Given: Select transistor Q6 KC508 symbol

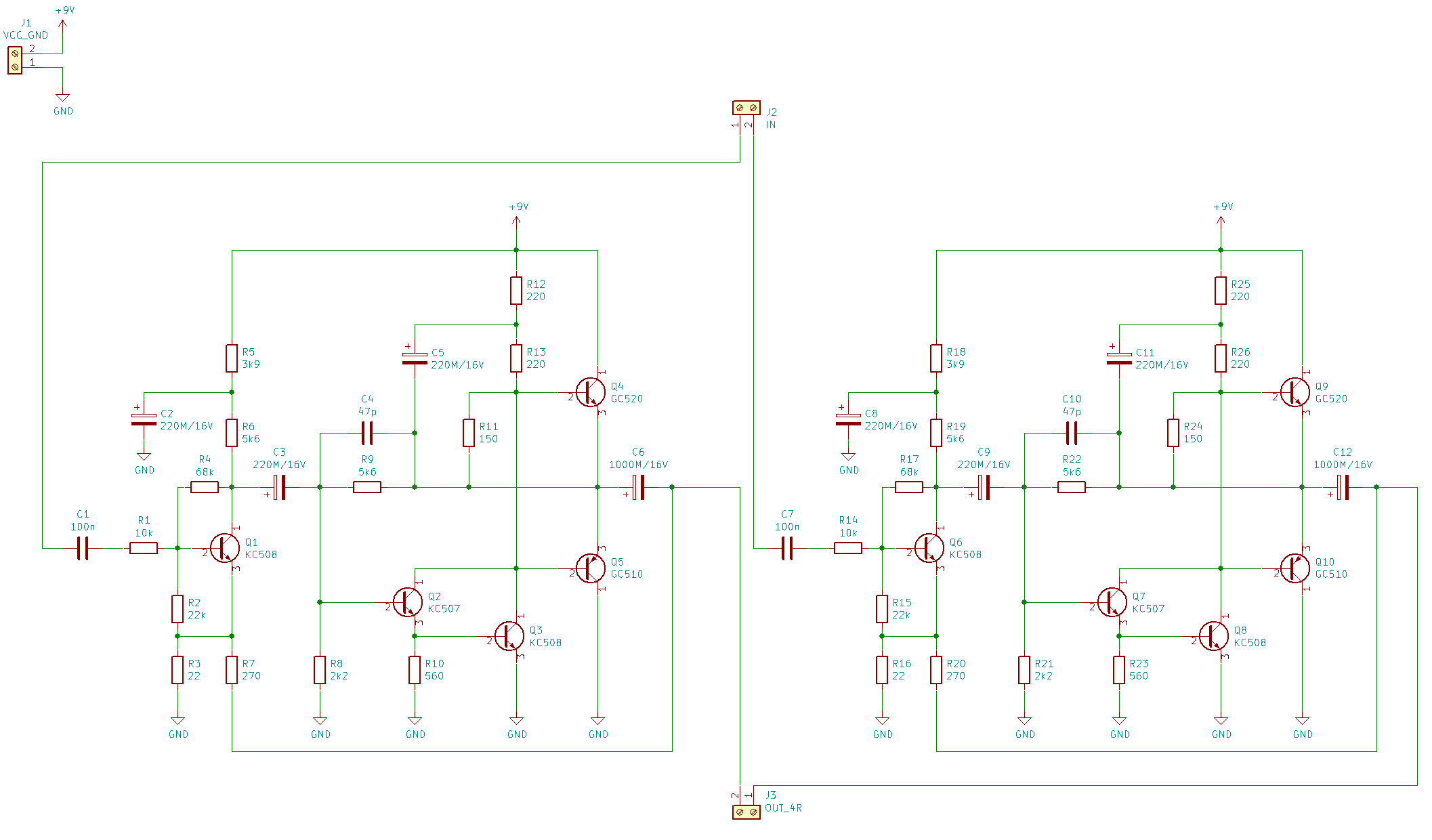Looking at the screenshot, I should click(929, 548).
